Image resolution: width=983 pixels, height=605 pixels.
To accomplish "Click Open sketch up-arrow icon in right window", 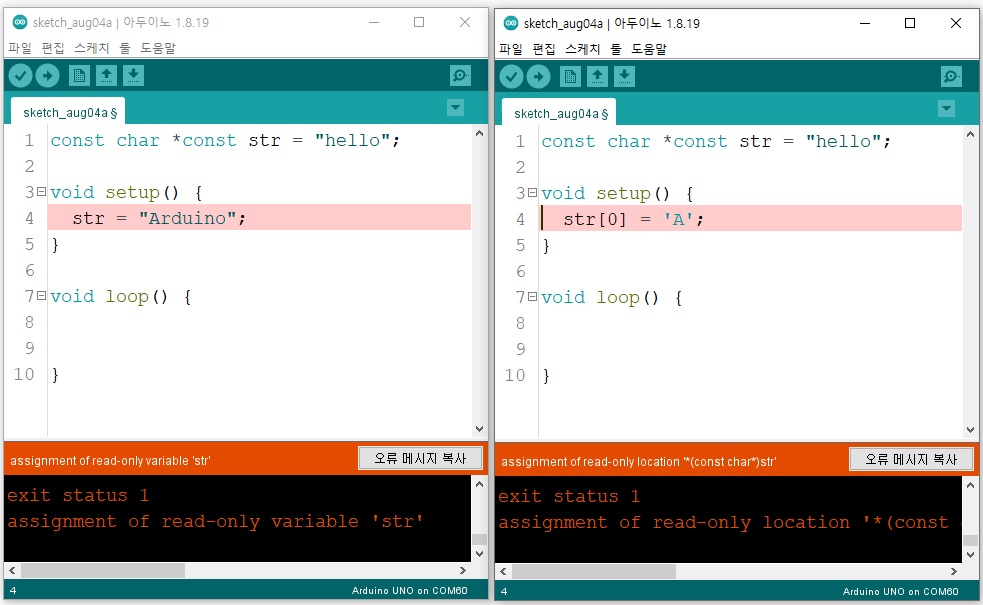I will click(597, 77).
